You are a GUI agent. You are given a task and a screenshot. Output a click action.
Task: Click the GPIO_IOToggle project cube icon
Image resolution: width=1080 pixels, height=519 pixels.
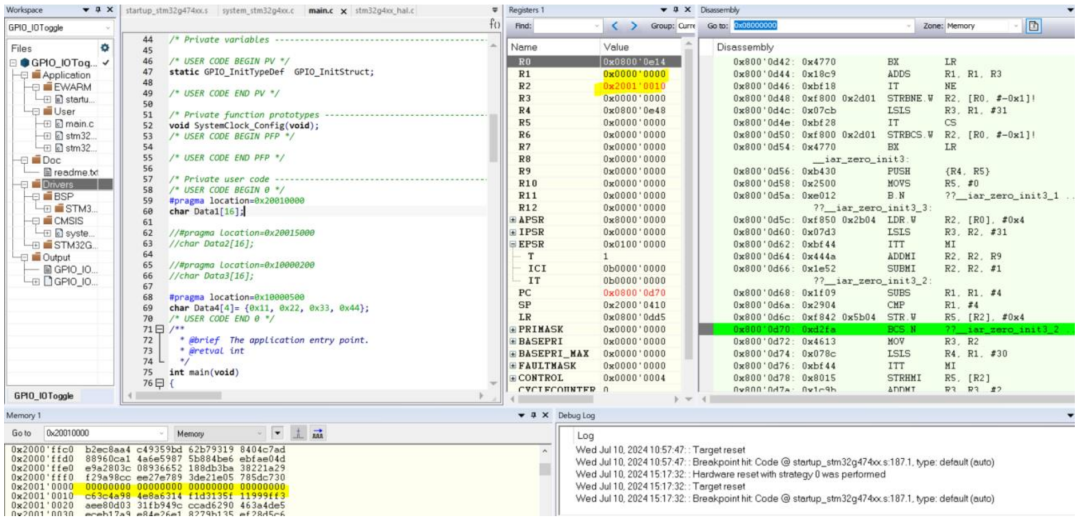(25, 63)
